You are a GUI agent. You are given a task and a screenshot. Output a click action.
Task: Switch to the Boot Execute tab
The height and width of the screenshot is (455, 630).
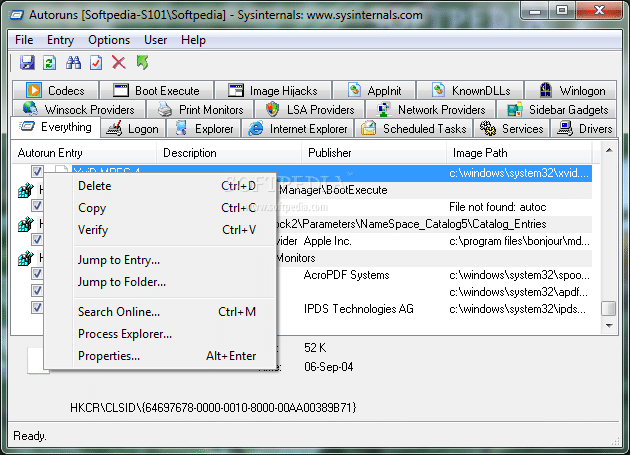pyautogui.click(x=156, y=90)
